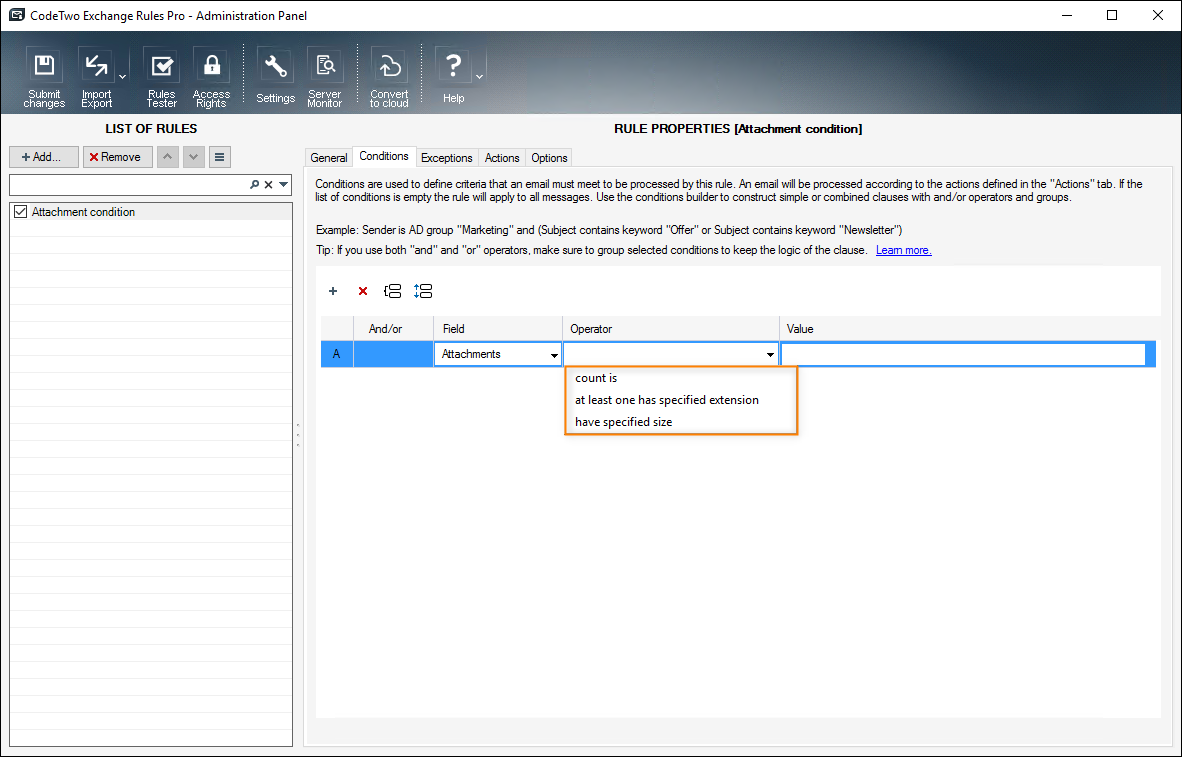Move selected rule down
This screenshot has width=1182, height=757.
pos(194,157)
